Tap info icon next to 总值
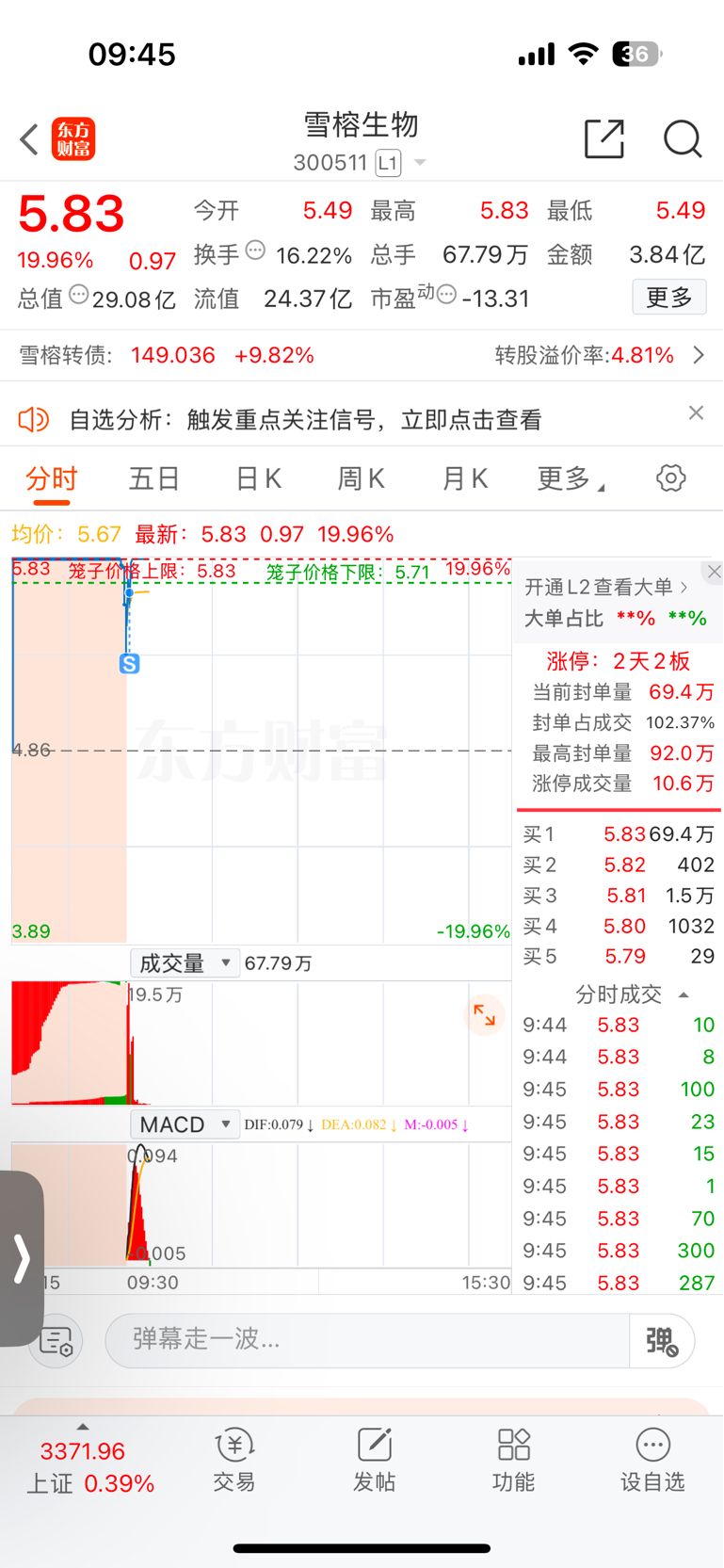The image size is (724, 1568). tap(79, 296)
